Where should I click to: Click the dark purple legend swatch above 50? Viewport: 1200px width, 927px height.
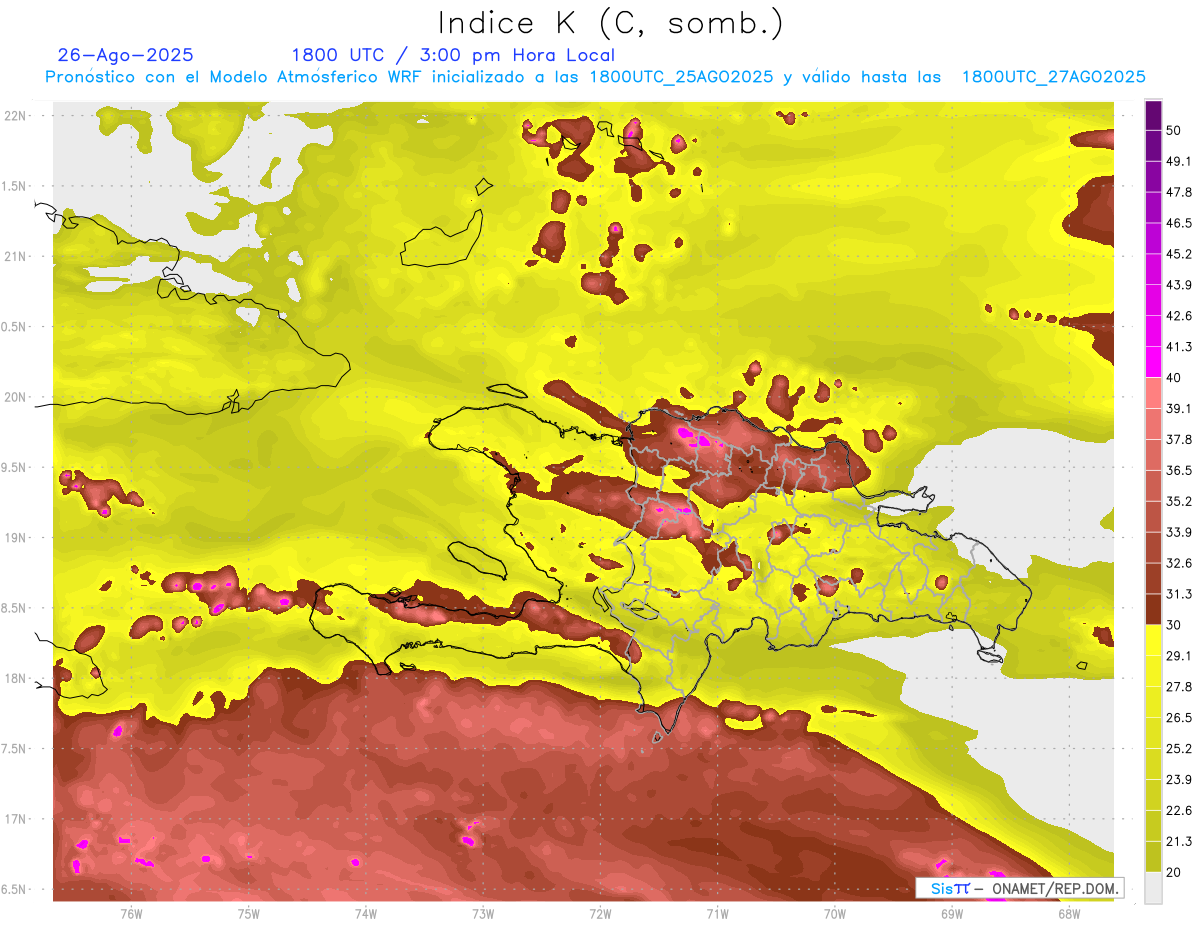(1153, 115)
